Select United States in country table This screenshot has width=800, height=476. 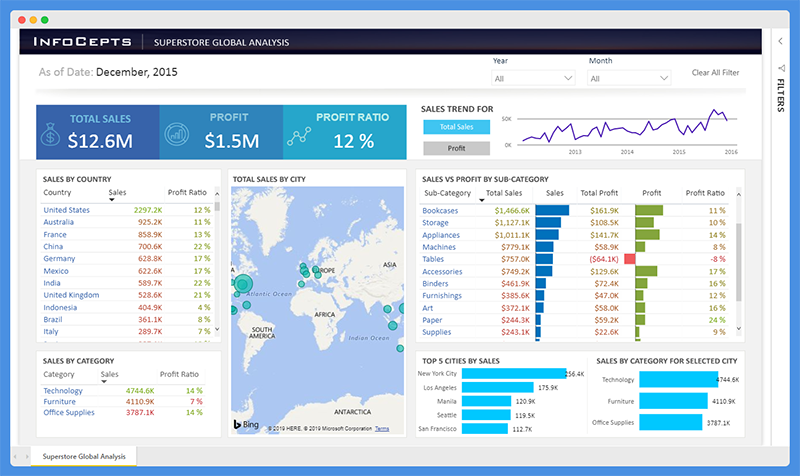point(66,210)
